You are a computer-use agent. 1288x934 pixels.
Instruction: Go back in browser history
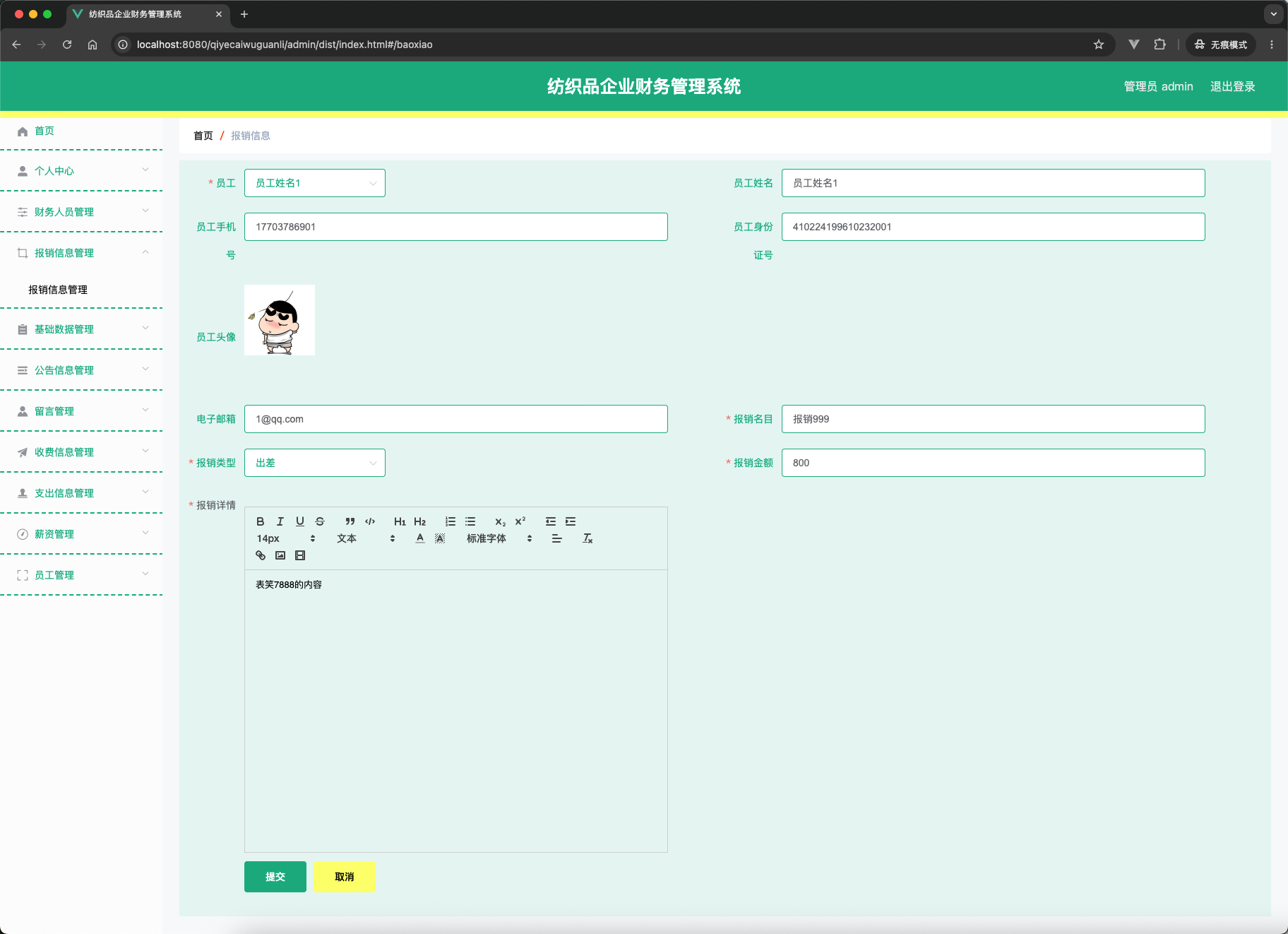[x=16, y=45]
